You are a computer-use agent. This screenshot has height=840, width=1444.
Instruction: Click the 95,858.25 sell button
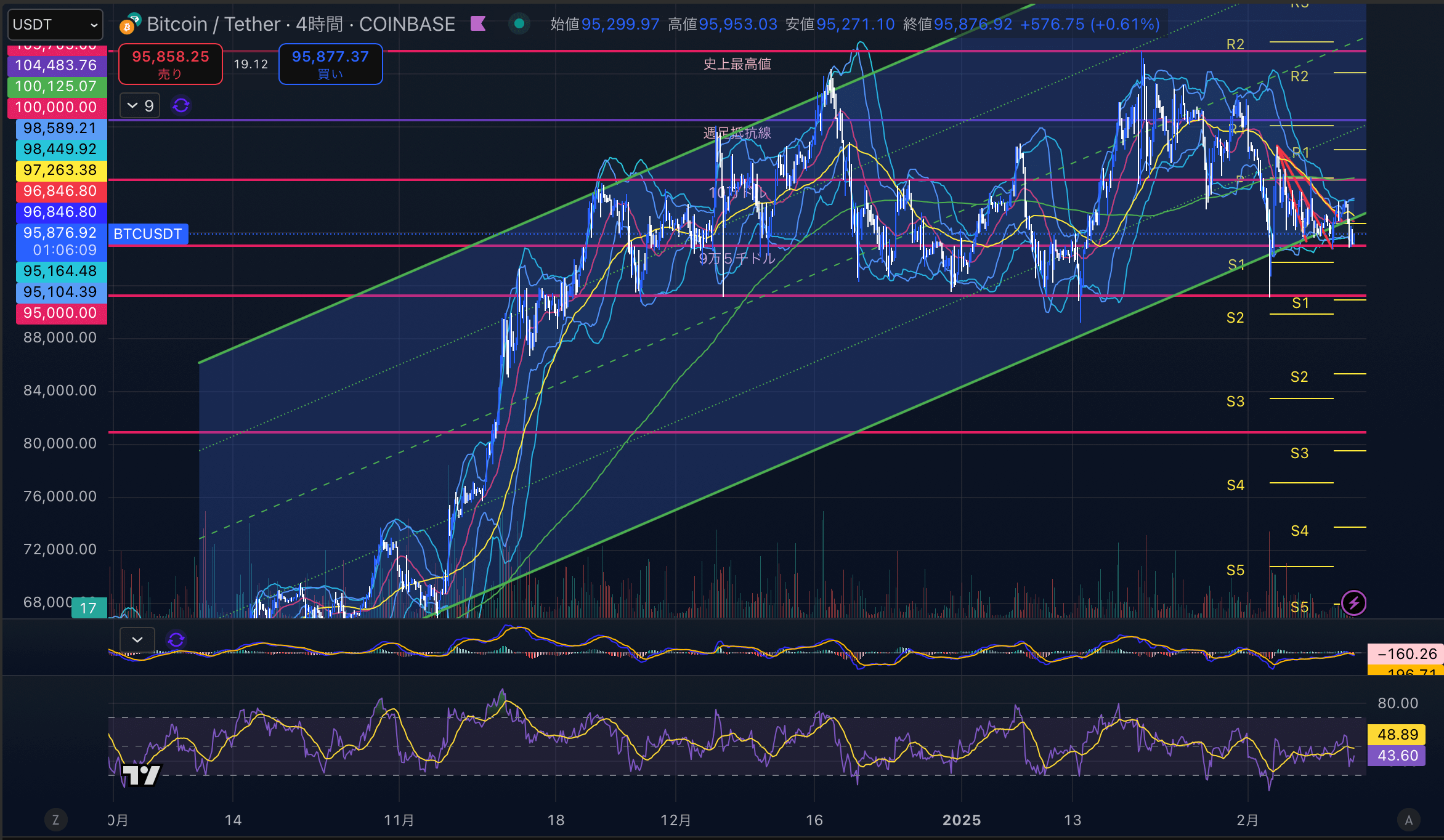(171, 64)
